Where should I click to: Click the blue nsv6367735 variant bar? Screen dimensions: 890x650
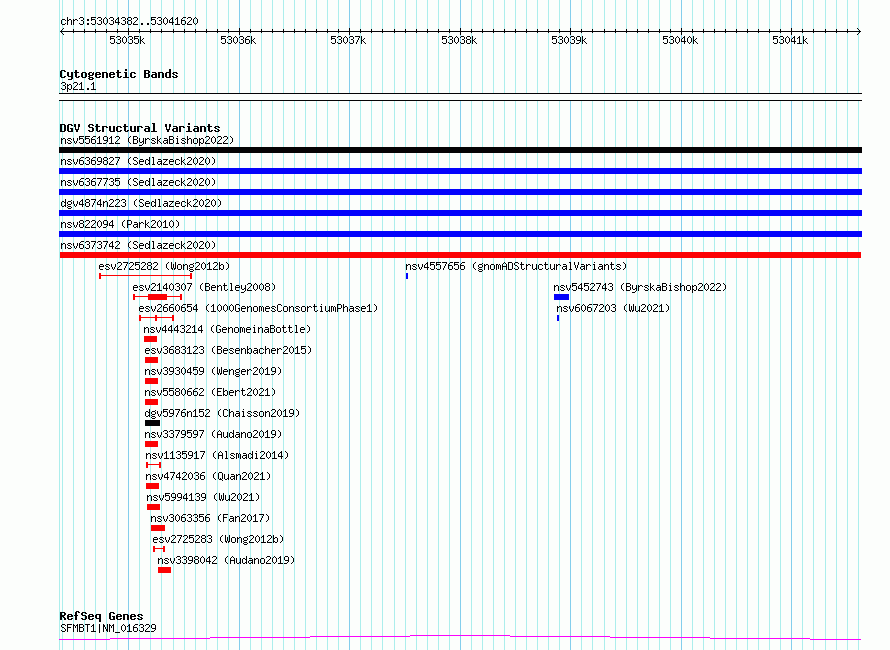(x=460, y=192)
